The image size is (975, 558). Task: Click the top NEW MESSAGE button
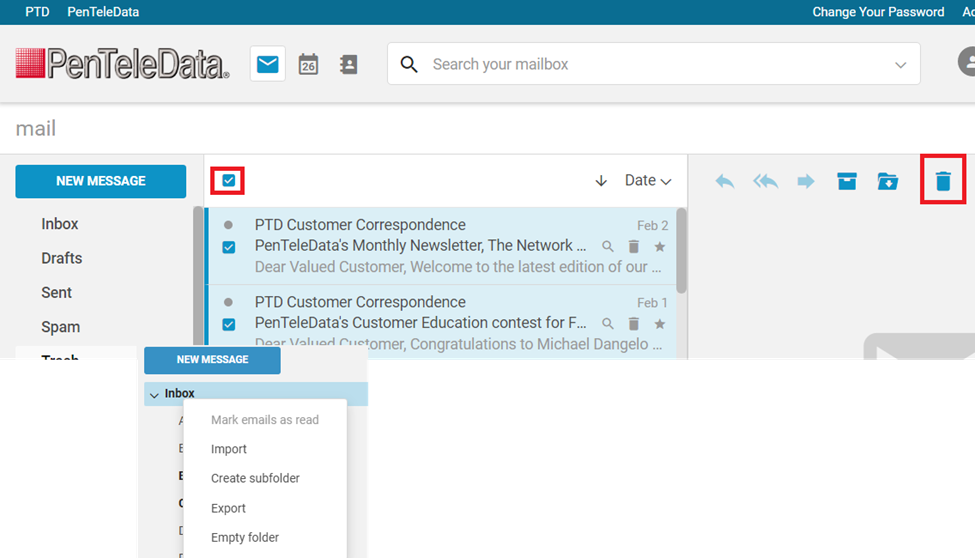click(101, 181)
